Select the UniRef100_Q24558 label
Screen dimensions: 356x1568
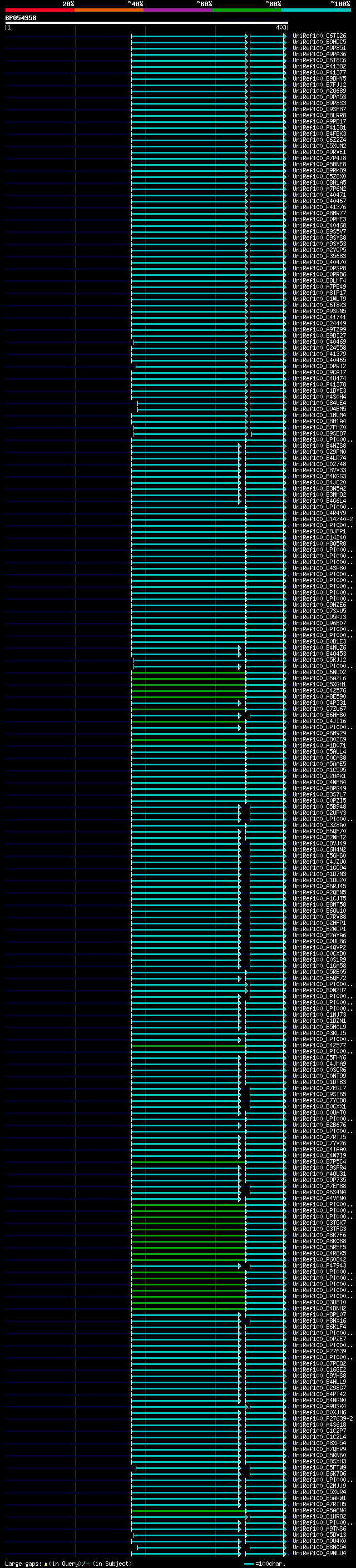(319, 348)
